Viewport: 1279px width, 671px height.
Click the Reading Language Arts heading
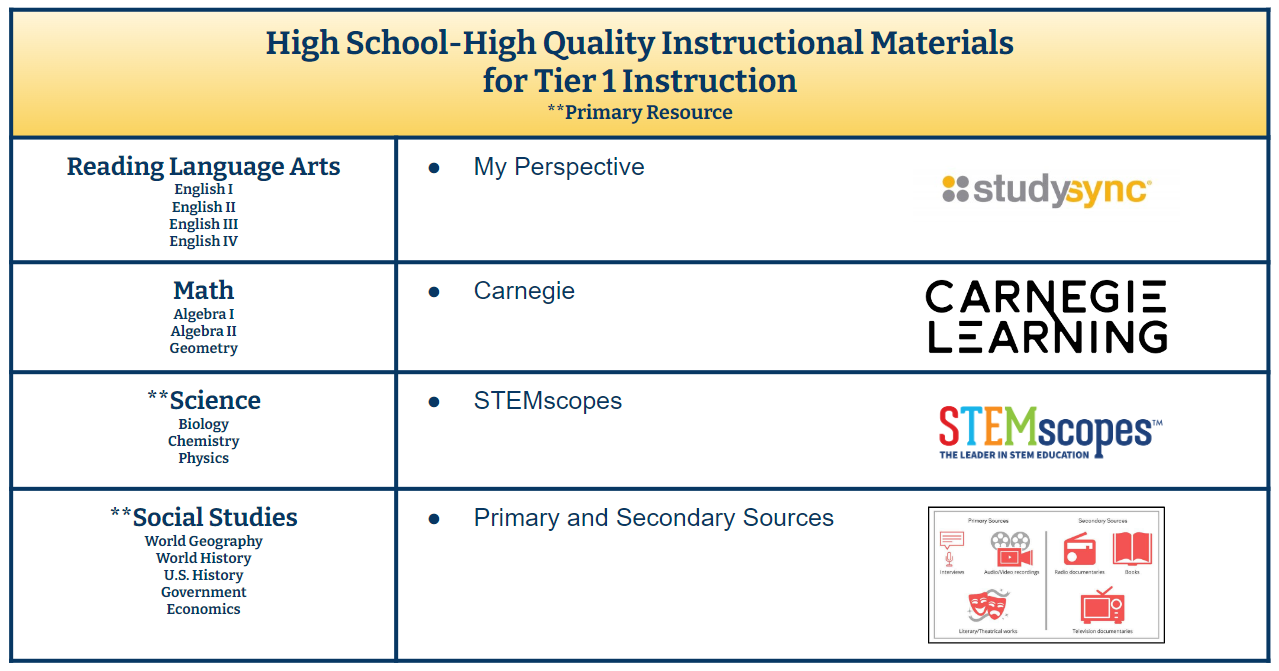(203, 167)
